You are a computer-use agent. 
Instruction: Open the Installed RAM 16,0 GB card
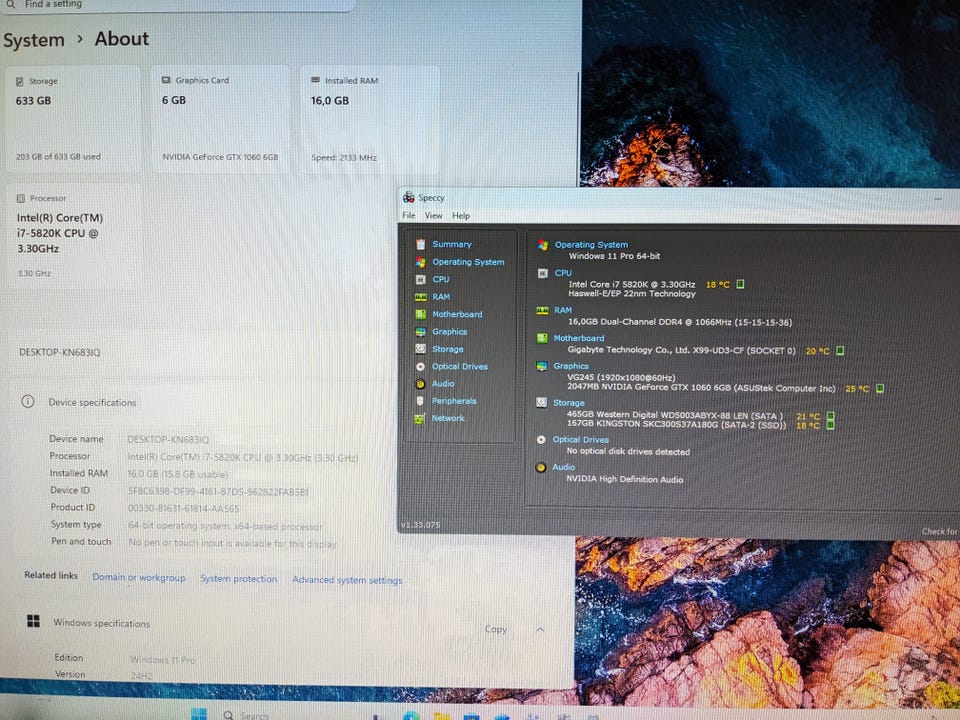369,119
